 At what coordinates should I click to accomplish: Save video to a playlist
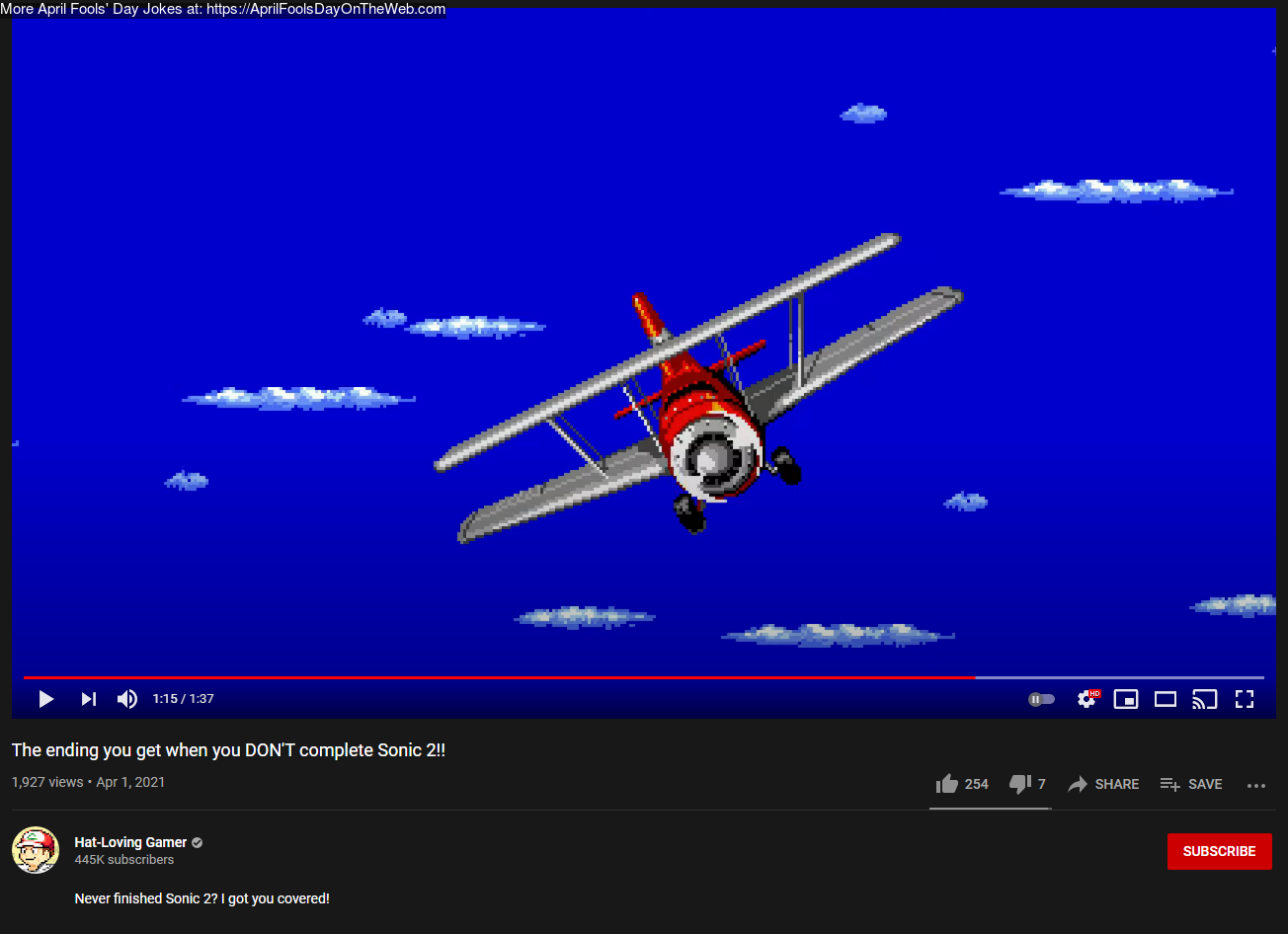1191,784
